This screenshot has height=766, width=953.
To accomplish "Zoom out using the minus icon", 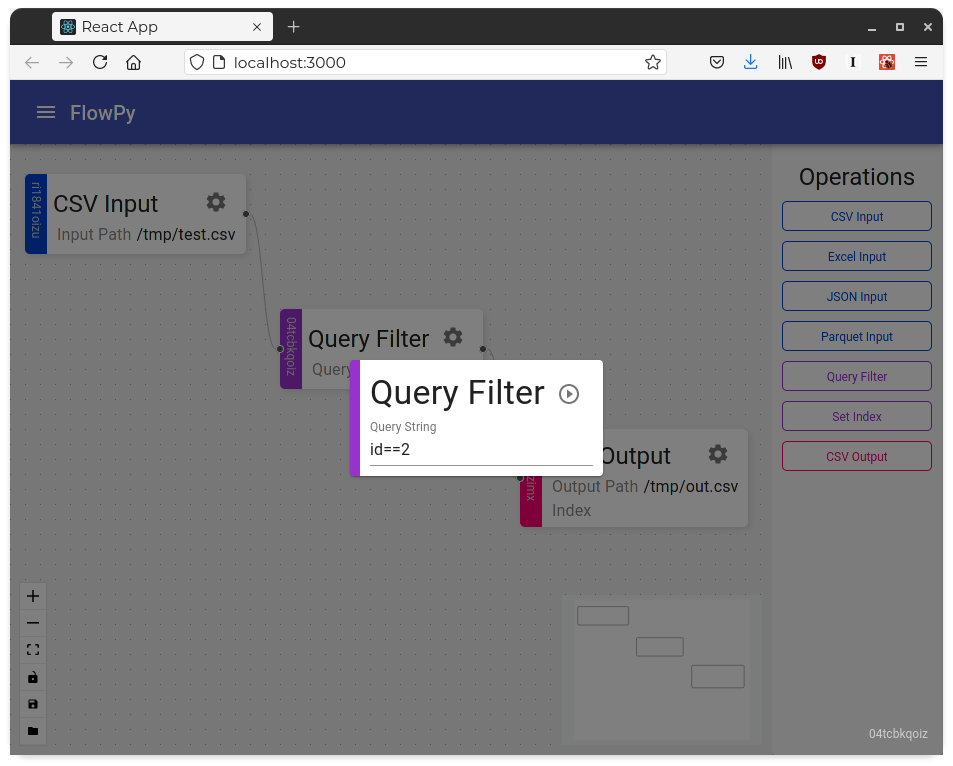I will [x=32, y=622].
